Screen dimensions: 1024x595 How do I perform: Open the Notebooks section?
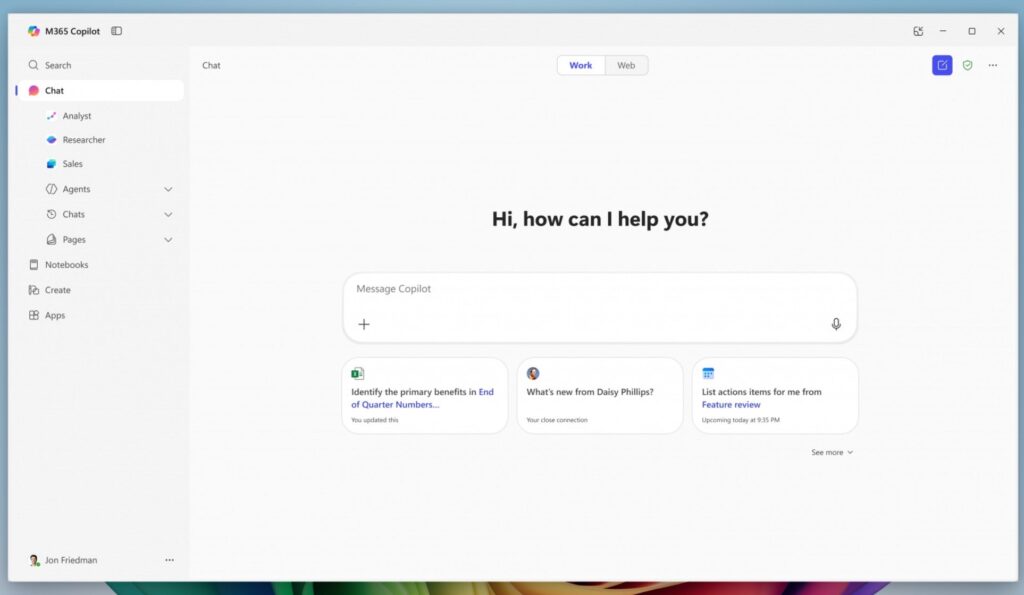coord(64,264)
